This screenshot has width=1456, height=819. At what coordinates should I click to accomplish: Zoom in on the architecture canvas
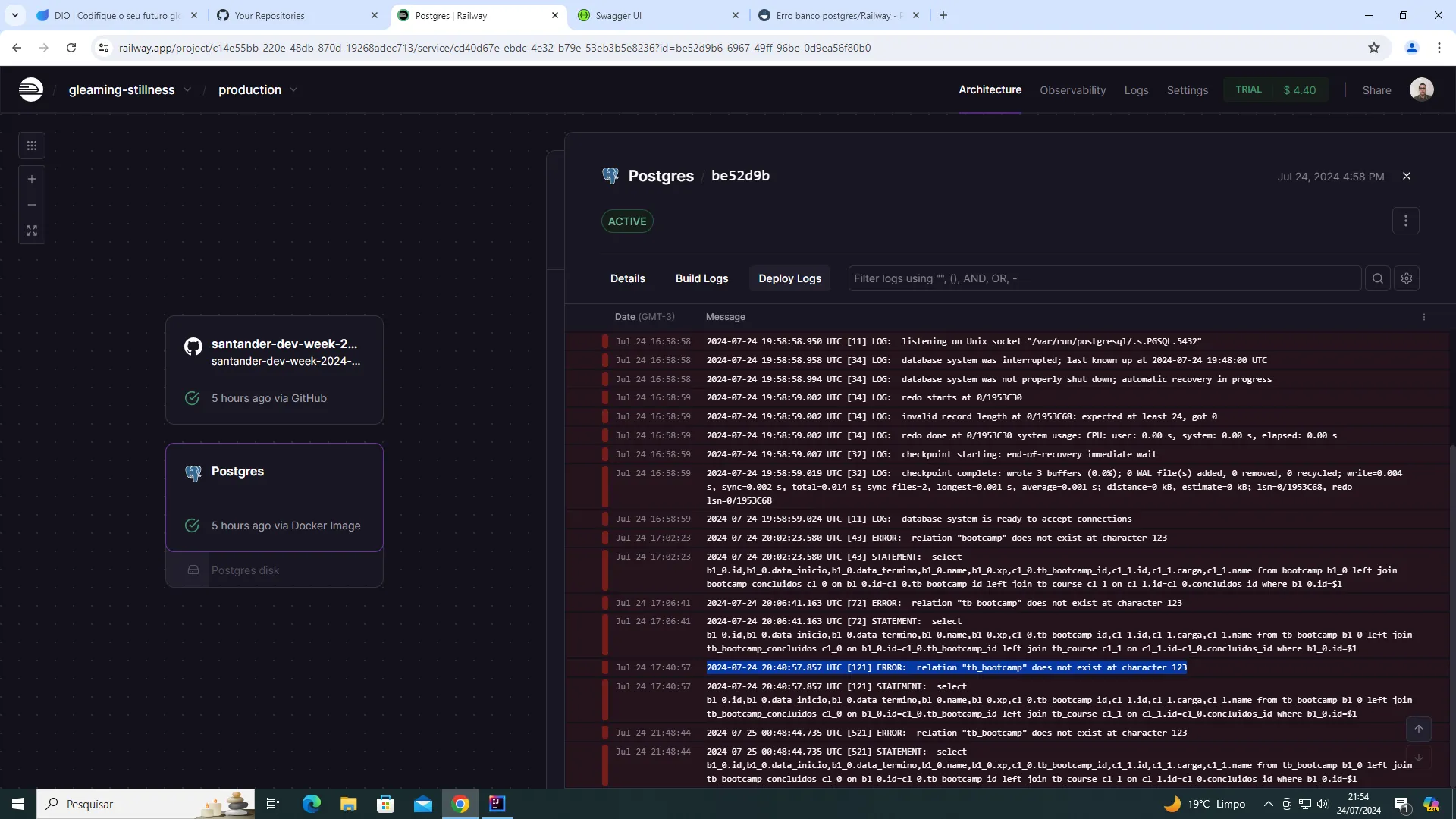click(x=32, y=180)
